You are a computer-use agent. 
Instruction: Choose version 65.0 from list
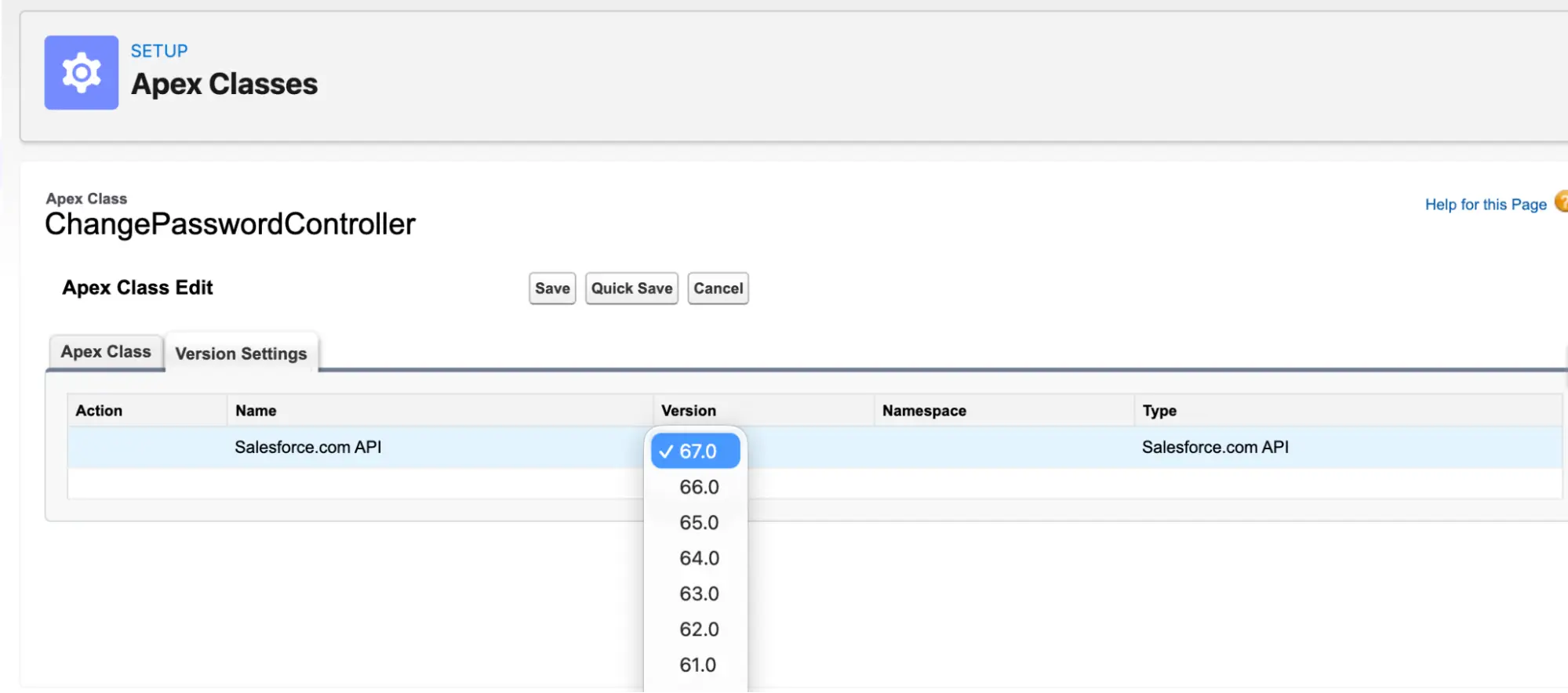(699, 523)
